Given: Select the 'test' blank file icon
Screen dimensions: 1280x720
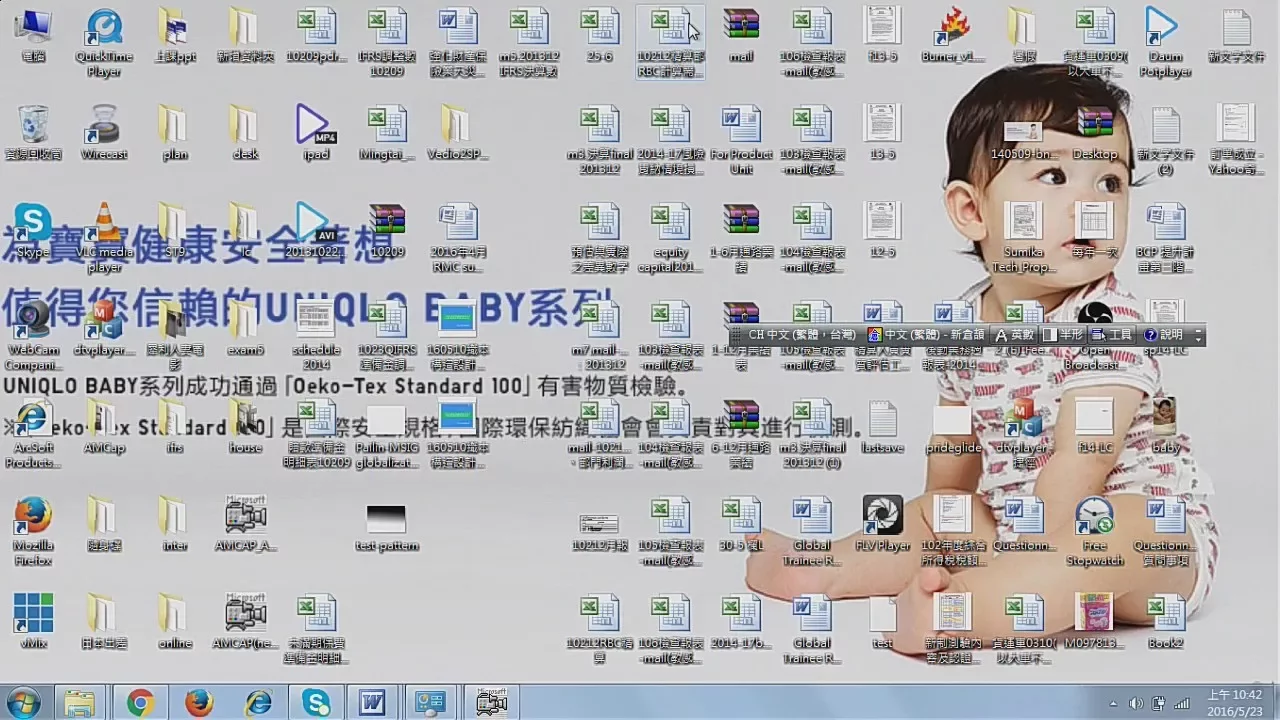Looking at the screenshot, I should coord(882,620).
